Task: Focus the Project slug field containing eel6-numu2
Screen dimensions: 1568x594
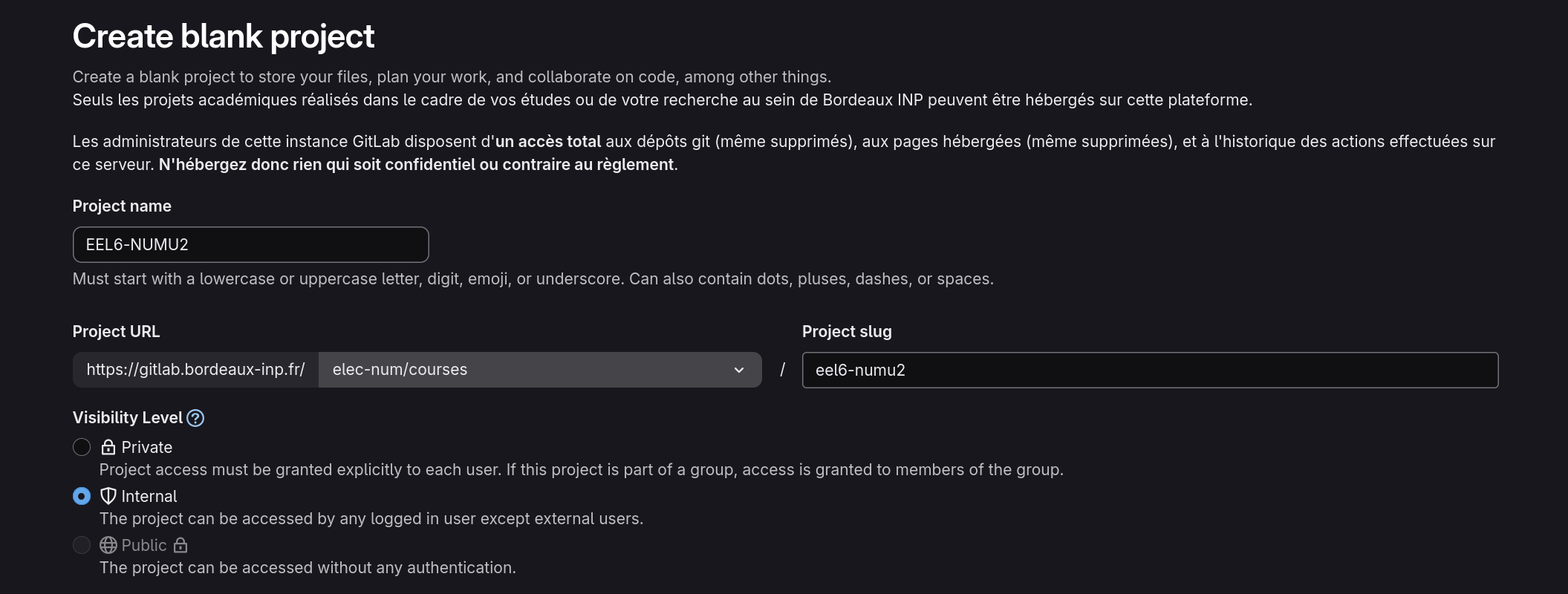Action: pos(1149,370)
